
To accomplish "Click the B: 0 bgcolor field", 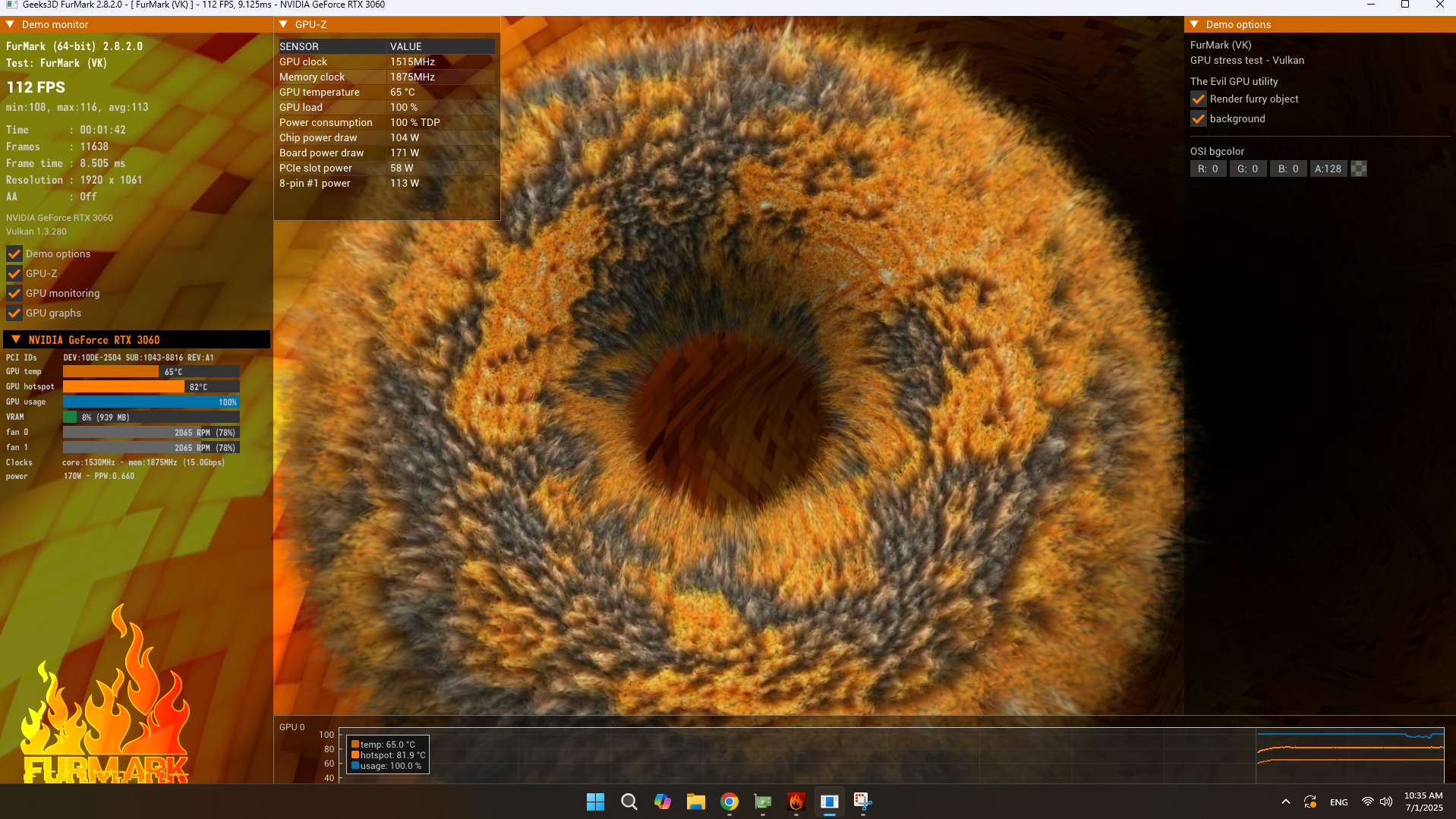I will 1288,169.
